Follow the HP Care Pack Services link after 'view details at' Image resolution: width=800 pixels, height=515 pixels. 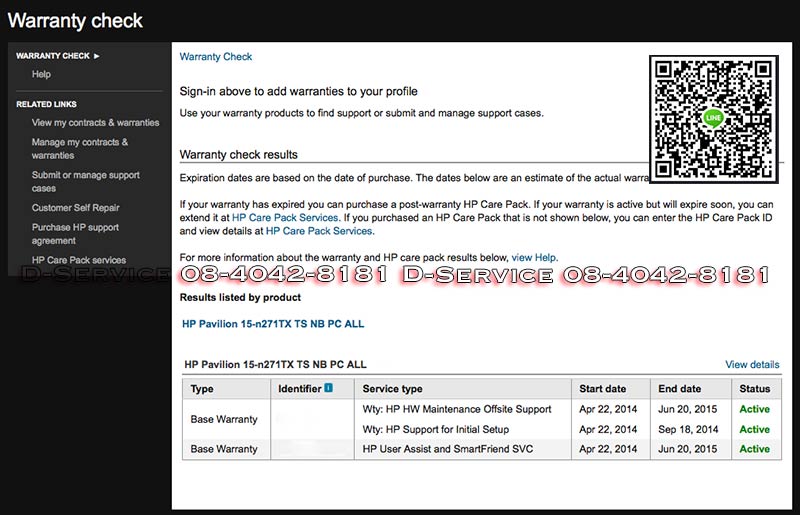click(319, 231)
